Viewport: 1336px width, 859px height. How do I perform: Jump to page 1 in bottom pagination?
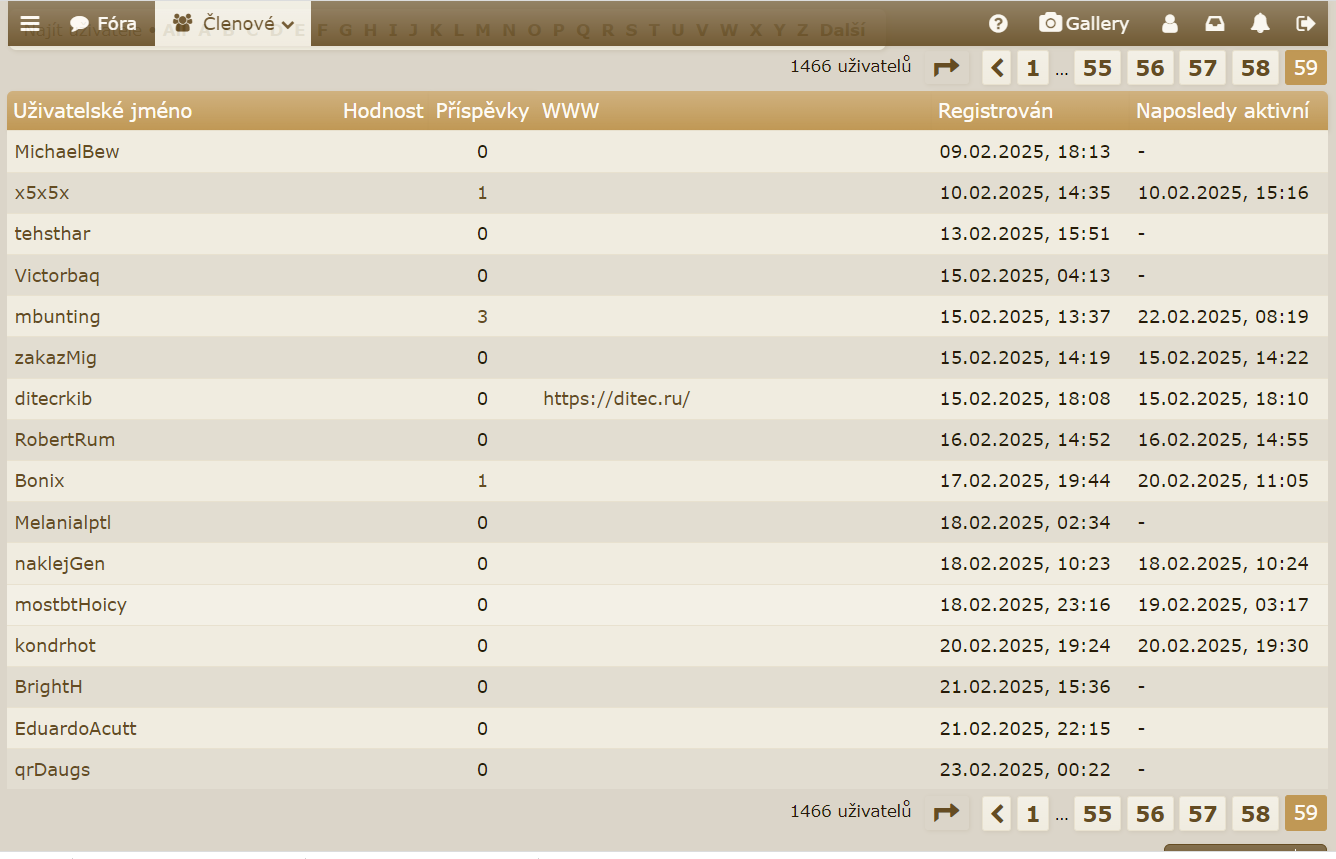pyautogui.click(x=1032, y=814)
